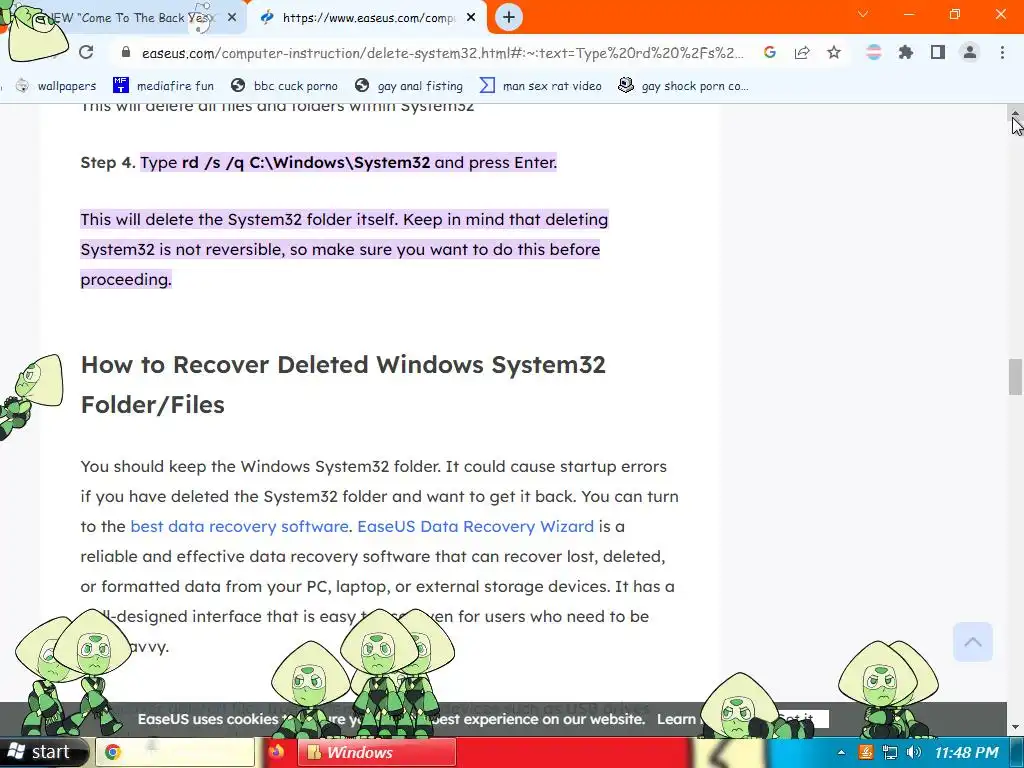Close the easeus.com tab
The height and width of the screenshot is (768, 1024).
(471, 18)
